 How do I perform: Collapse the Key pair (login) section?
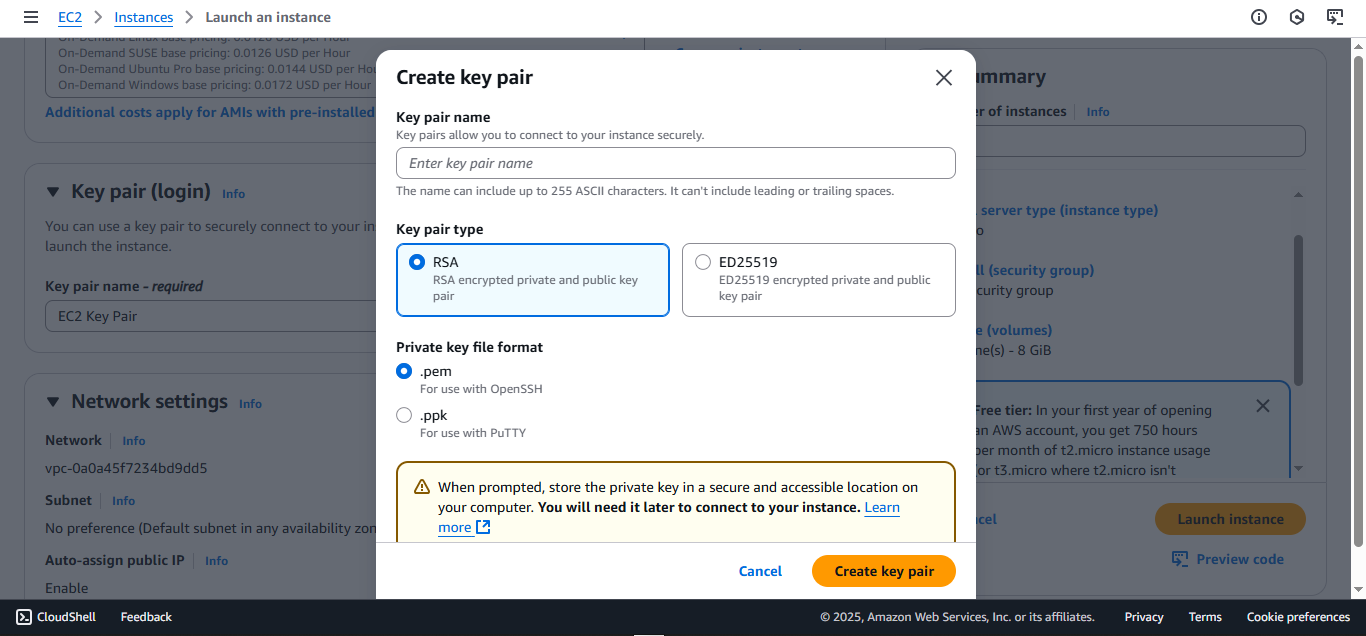coord(53,192)
